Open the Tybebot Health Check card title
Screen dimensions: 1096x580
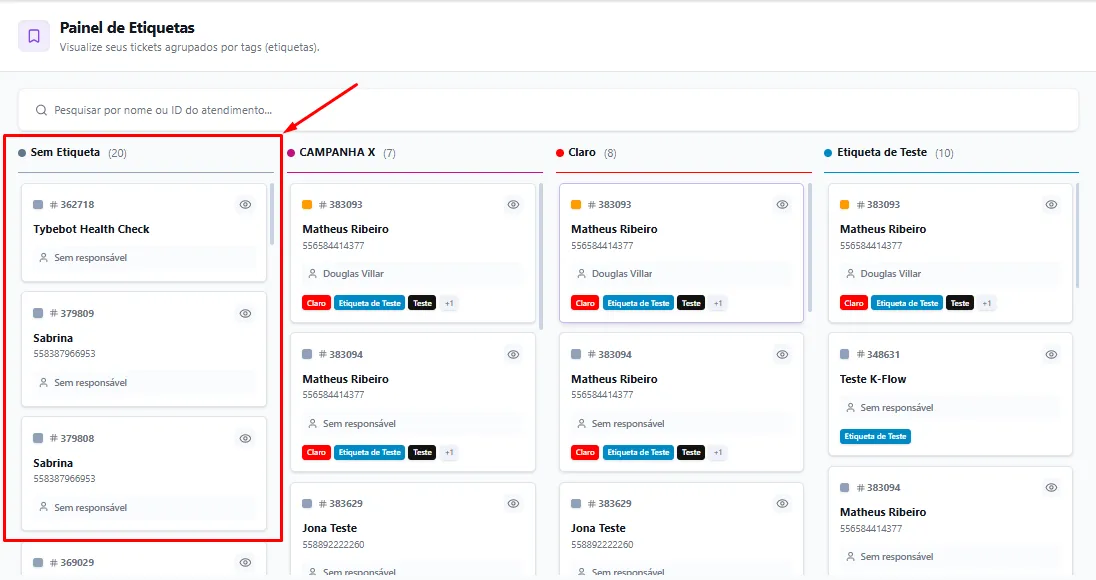pos(92,229)
